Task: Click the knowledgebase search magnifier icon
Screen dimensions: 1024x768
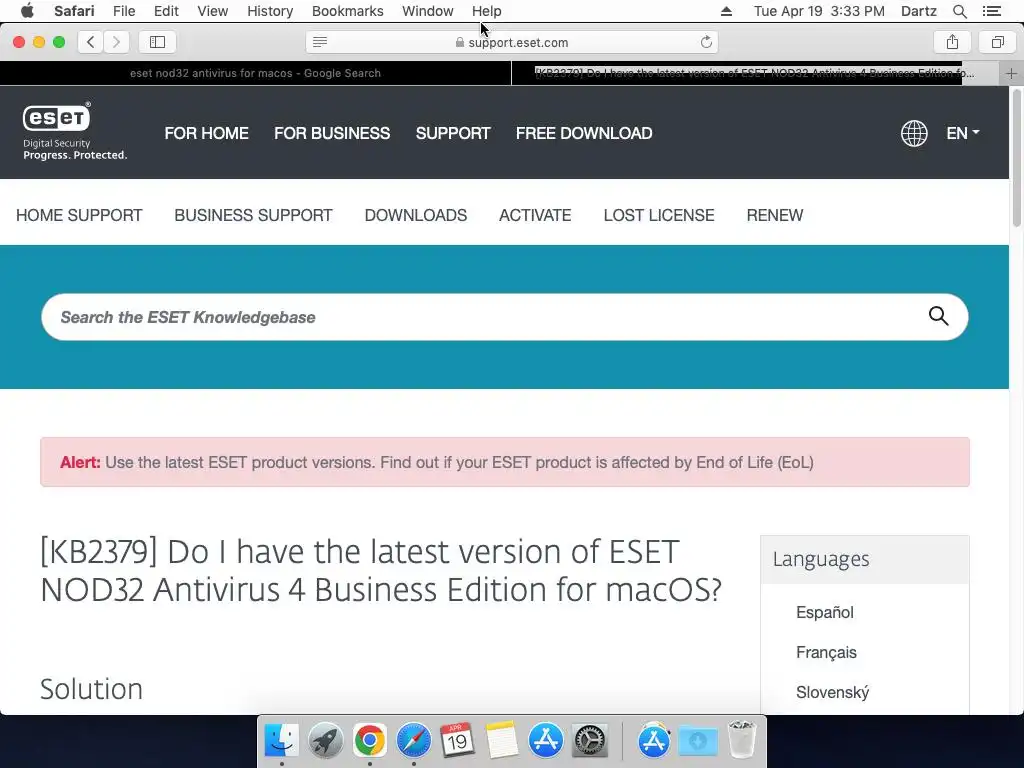Action: pos(938,317)
